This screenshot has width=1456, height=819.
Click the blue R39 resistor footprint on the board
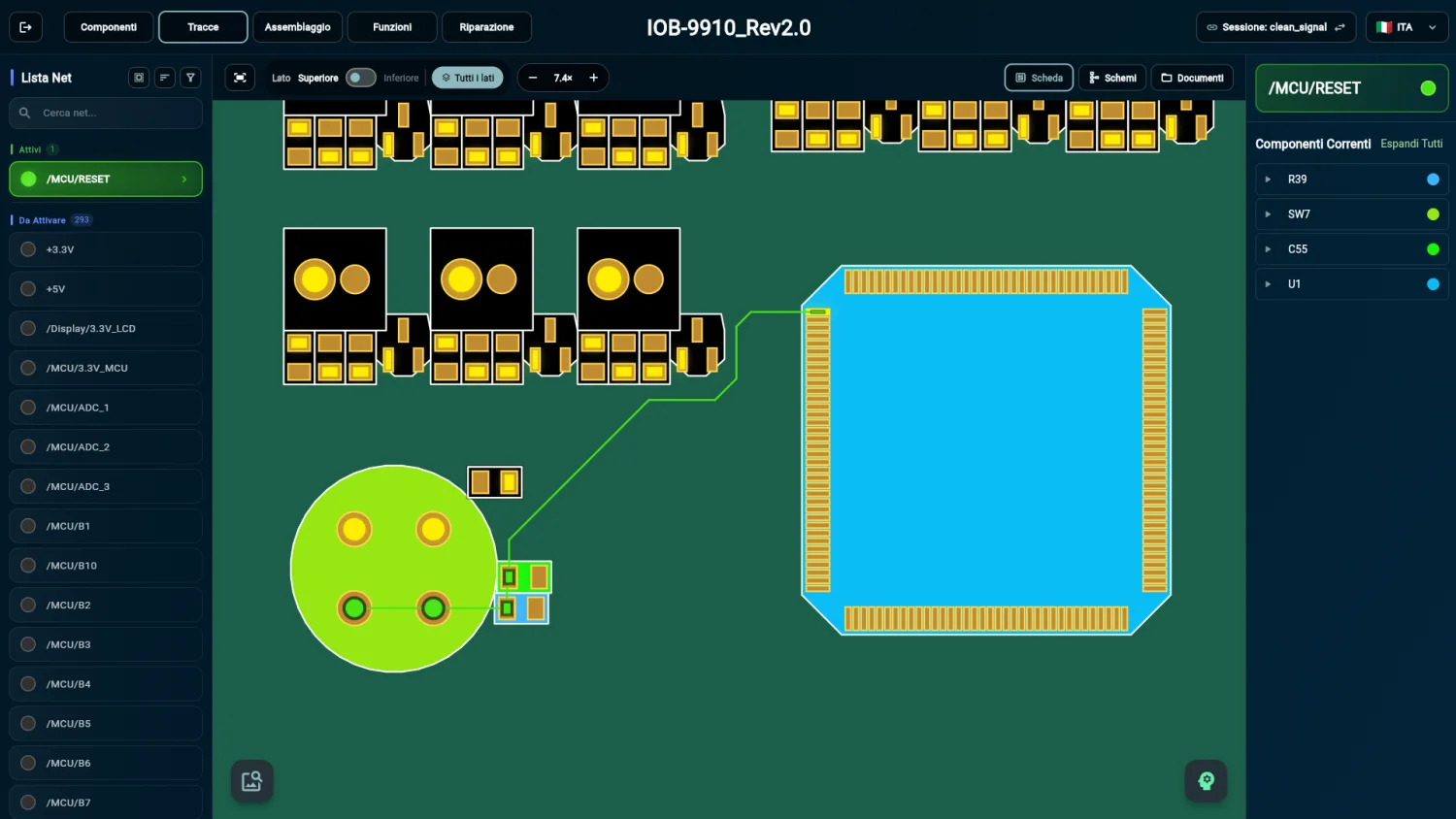(522, 609)
